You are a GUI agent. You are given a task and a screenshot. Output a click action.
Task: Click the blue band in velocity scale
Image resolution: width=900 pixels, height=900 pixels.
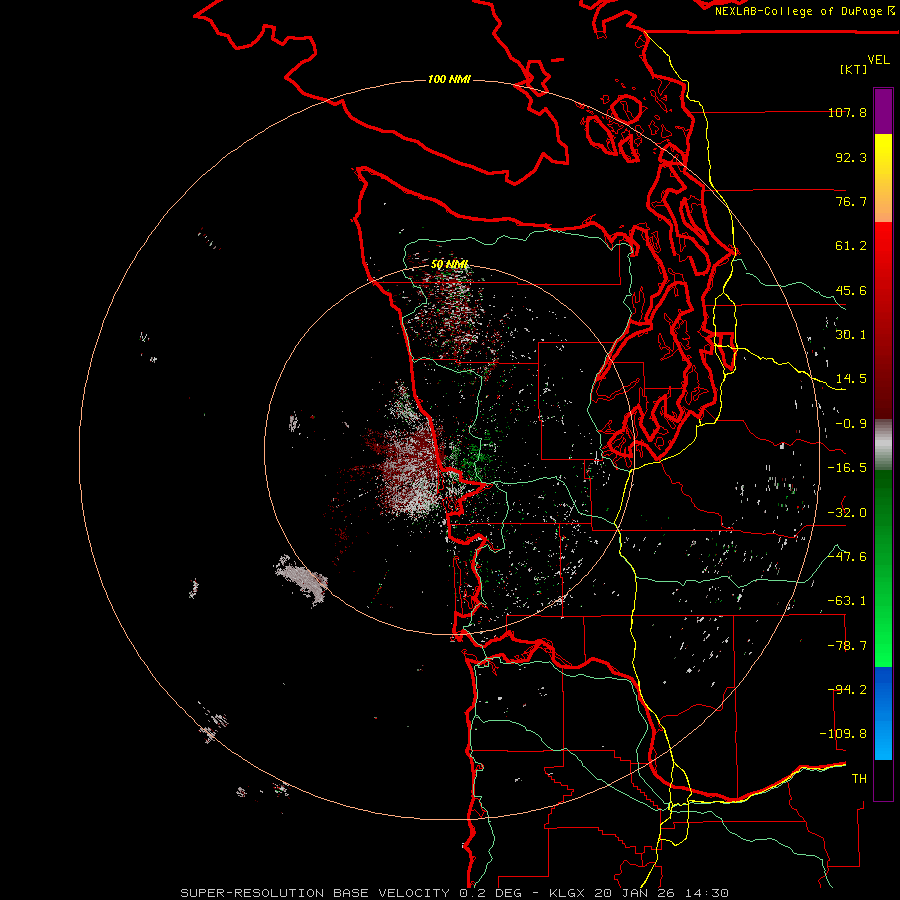(x=883, y=713)
